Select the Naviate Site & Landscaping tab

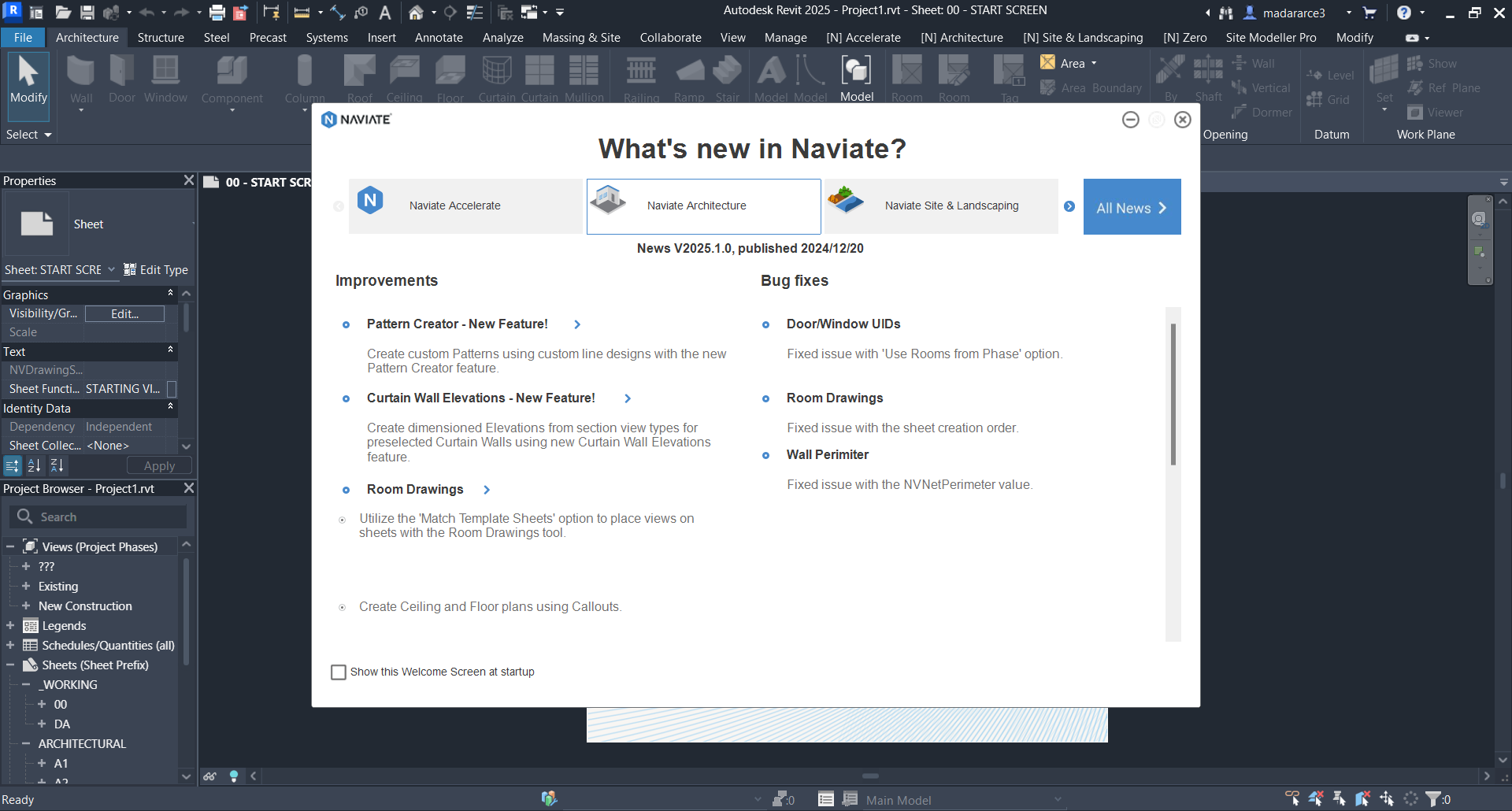pos(941,206)
